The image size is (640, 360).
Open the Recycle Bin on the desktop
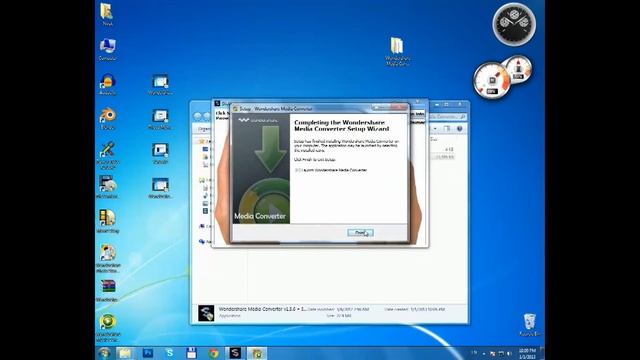[x=529, y=325]
